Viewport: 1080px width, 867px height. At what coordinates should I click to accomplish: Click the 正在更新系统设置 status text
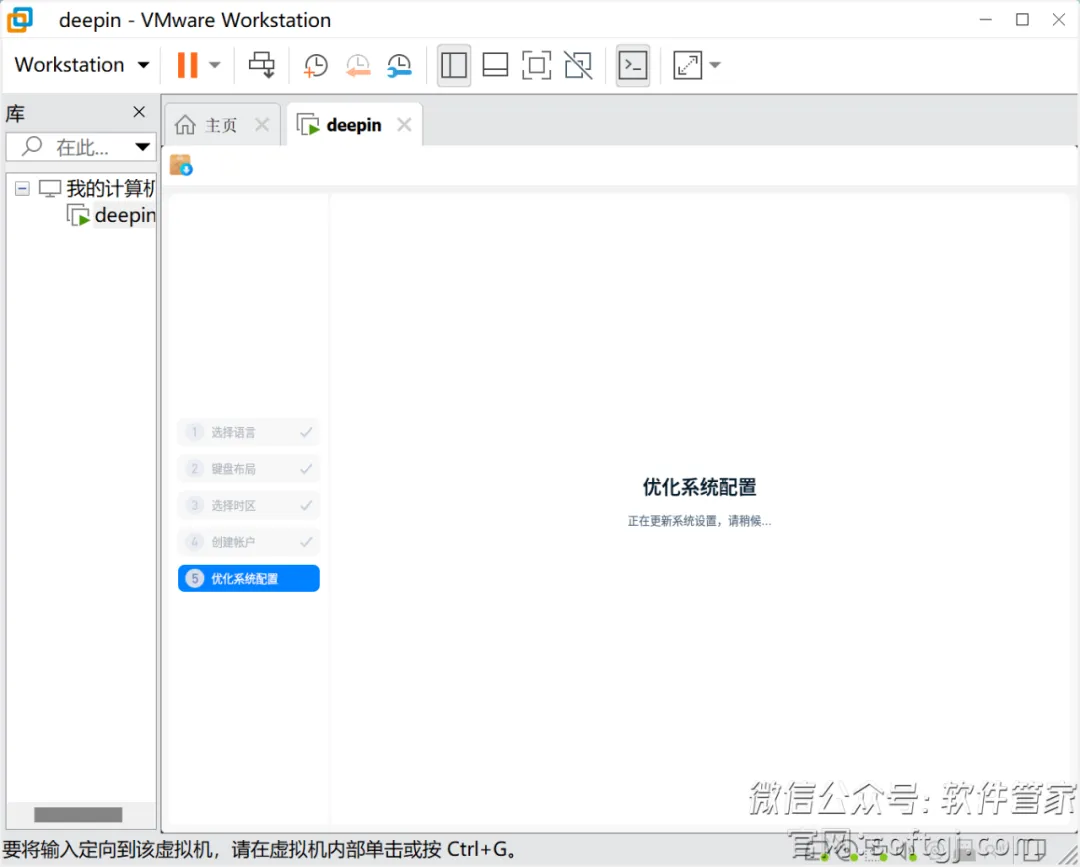coord(699,521)
